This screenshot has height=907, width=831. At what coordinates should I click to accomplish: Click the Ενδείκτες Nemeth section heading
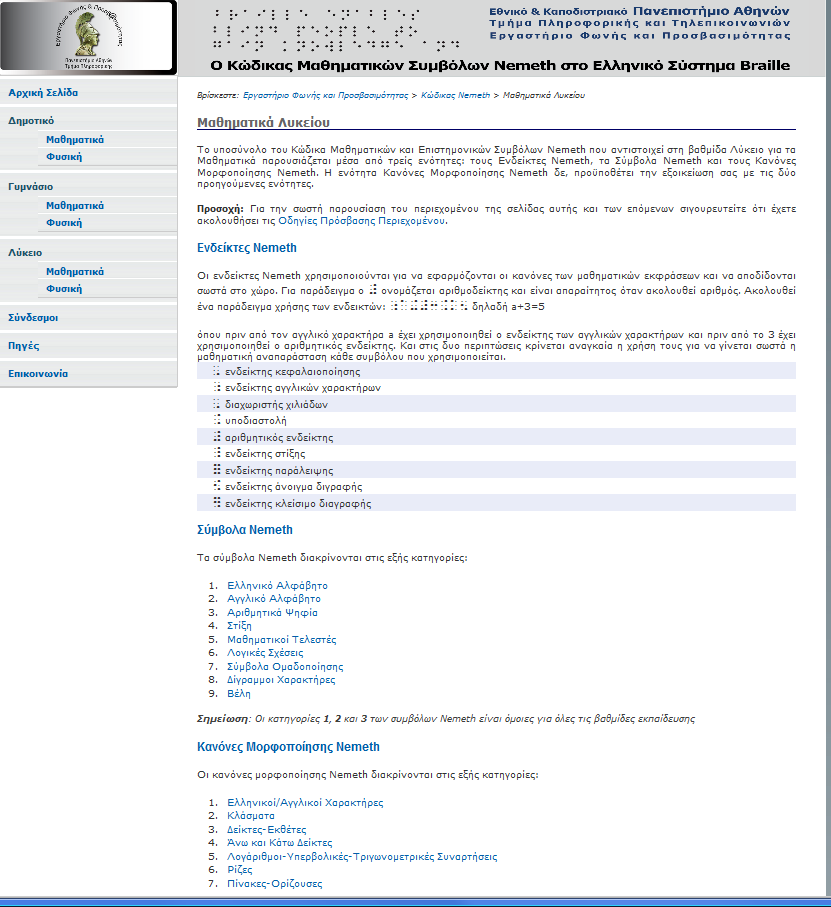click(x=247, y=248)
